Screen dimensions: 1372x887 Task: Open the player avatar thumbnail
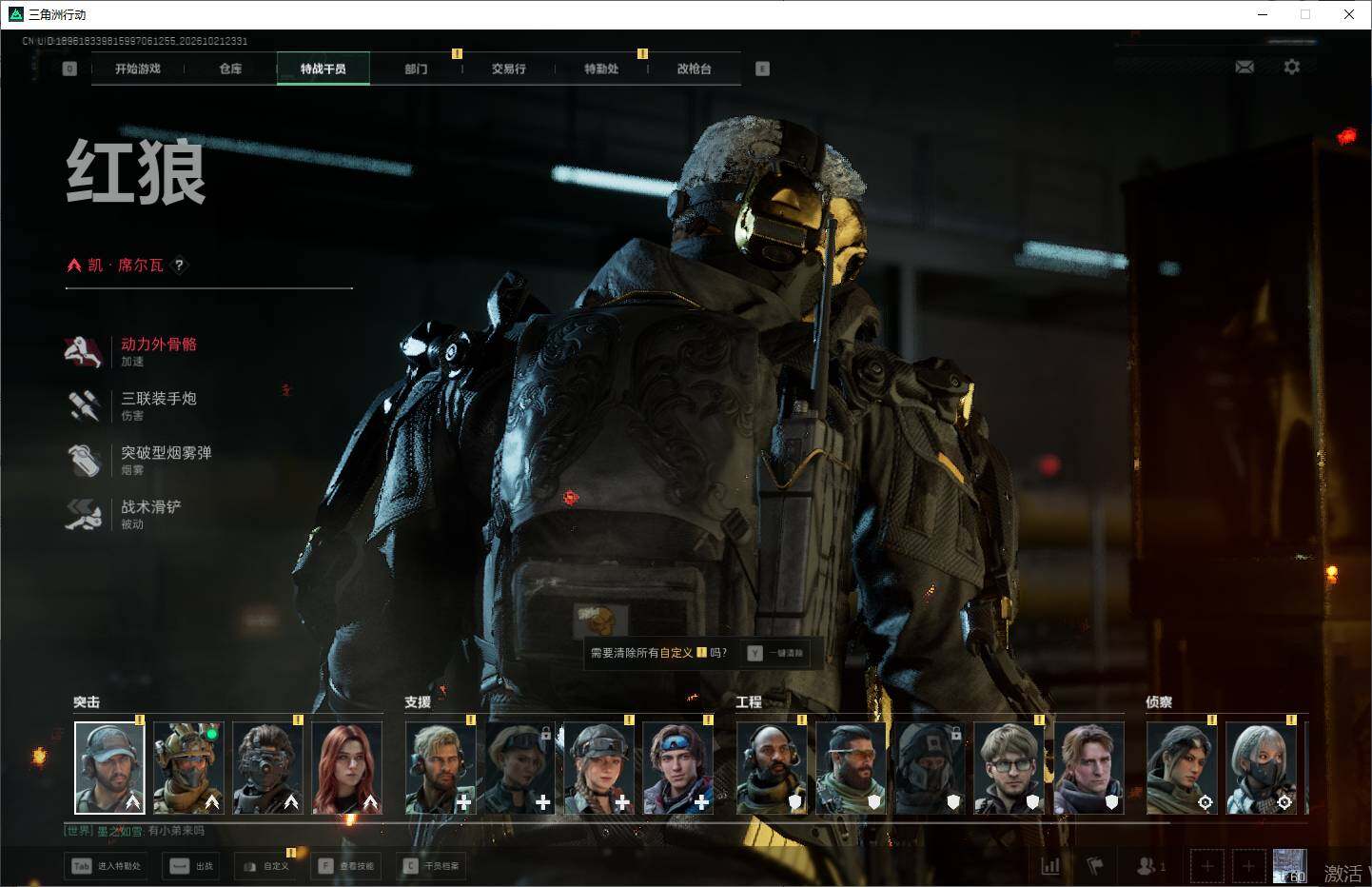1290,866
